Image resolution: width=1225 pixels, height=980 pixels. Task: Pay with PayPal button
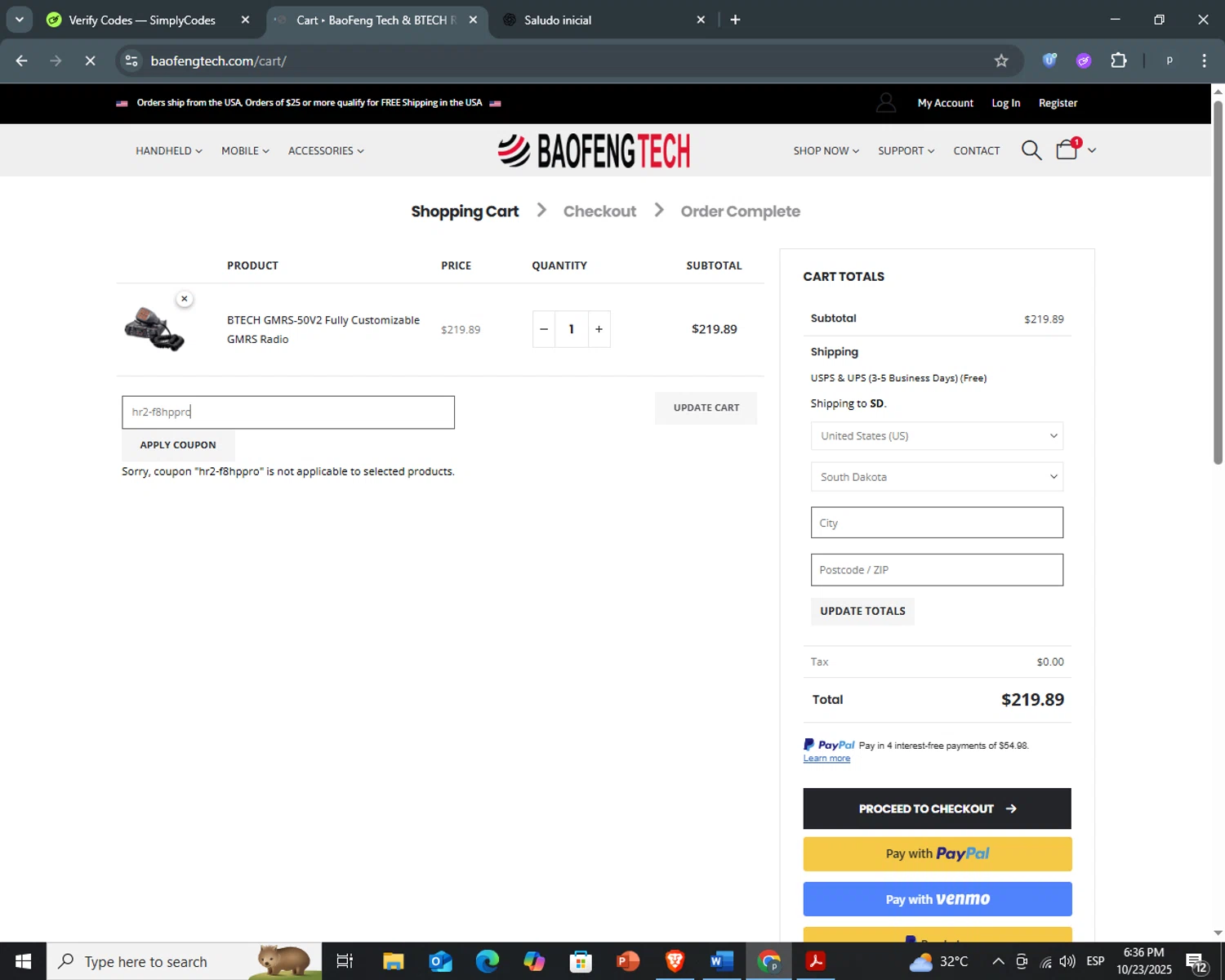pyautogui.click(x=937, y=853)
